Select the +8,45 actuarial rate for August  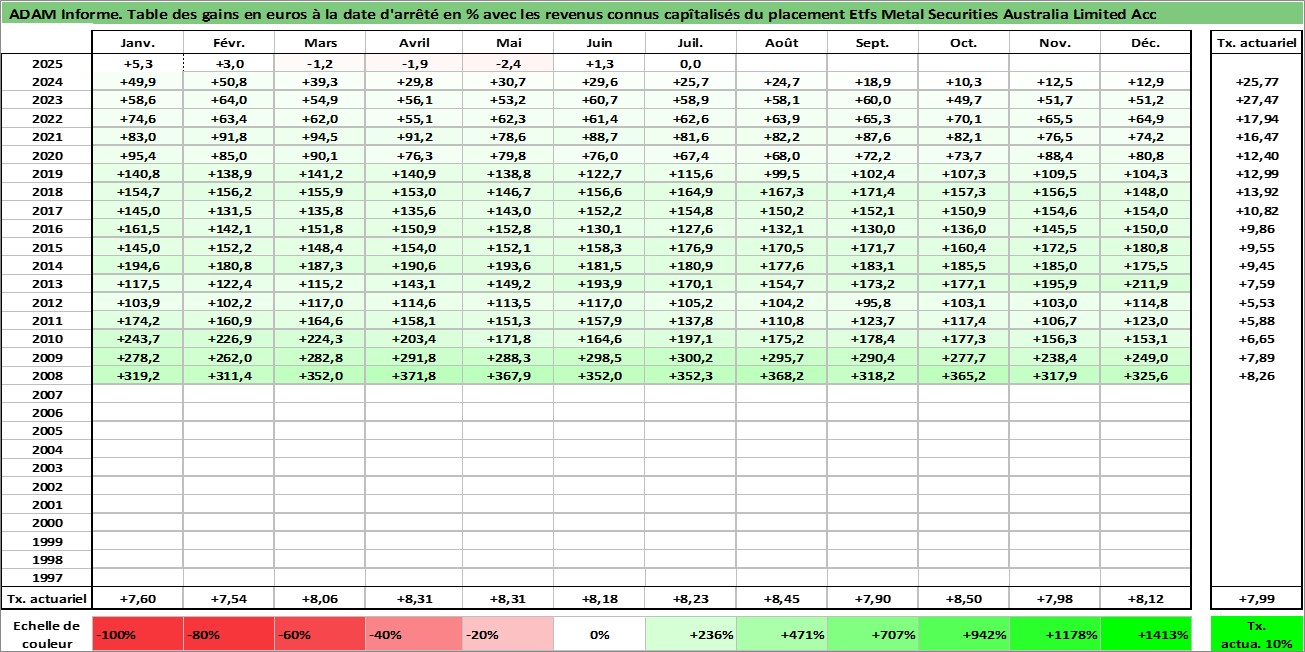[x=782, y=599]
